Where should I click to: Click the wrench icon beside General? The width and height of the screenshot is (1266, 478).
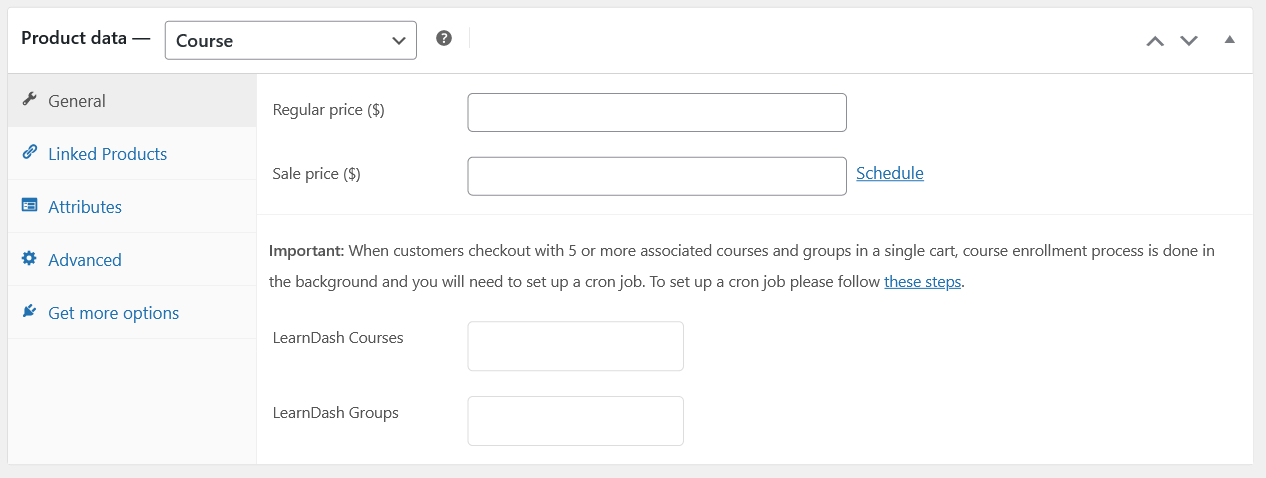(29, 100)
